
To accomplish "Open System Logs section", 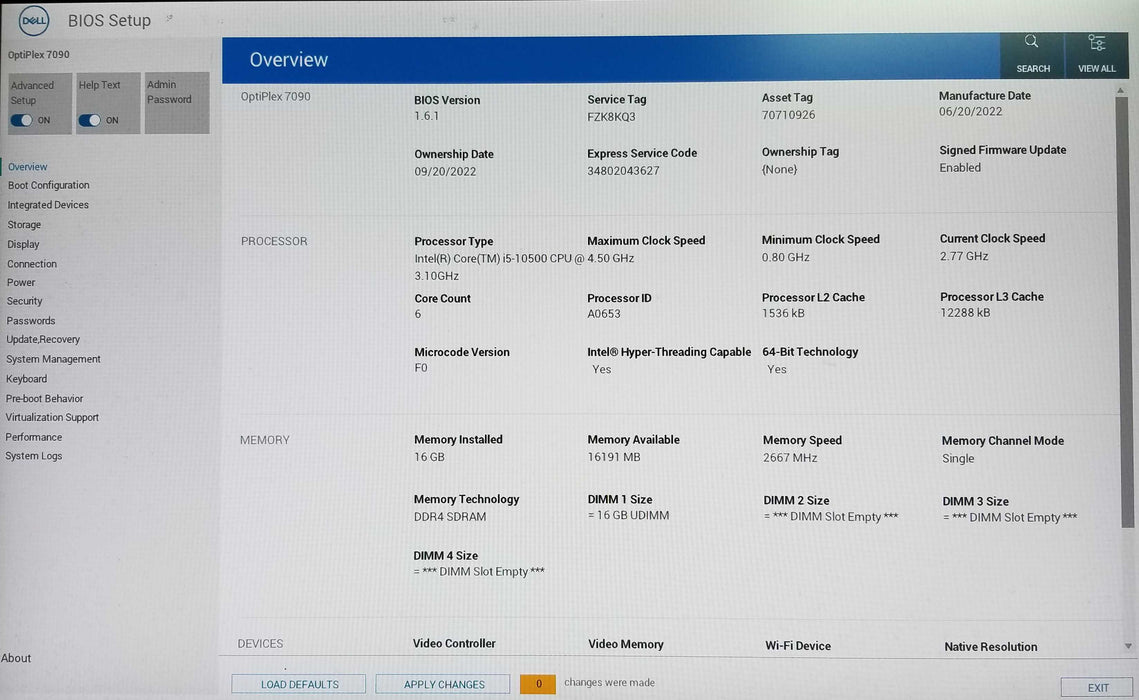I will click(33, 455).
